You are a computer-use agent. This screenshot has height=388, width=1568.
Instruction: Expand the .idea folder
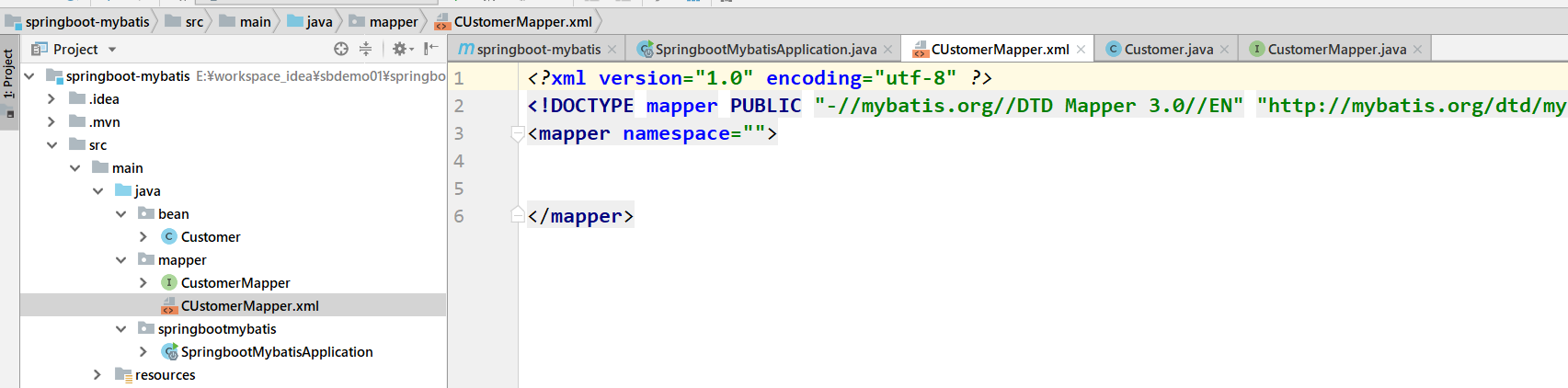(x=52, y=98)
